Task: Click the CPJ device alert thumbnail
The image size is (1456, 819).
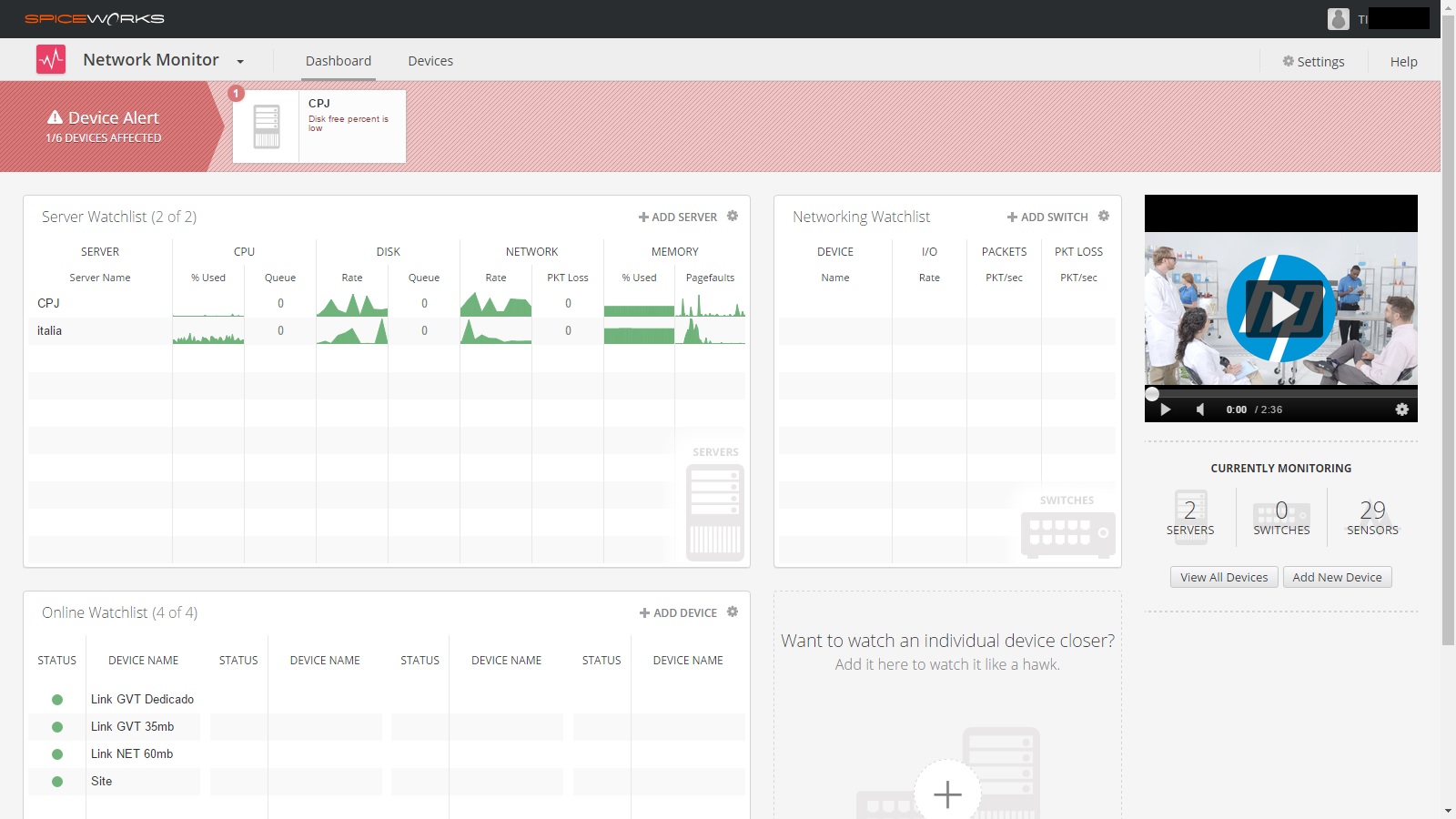Action: [x=266, y=126]
